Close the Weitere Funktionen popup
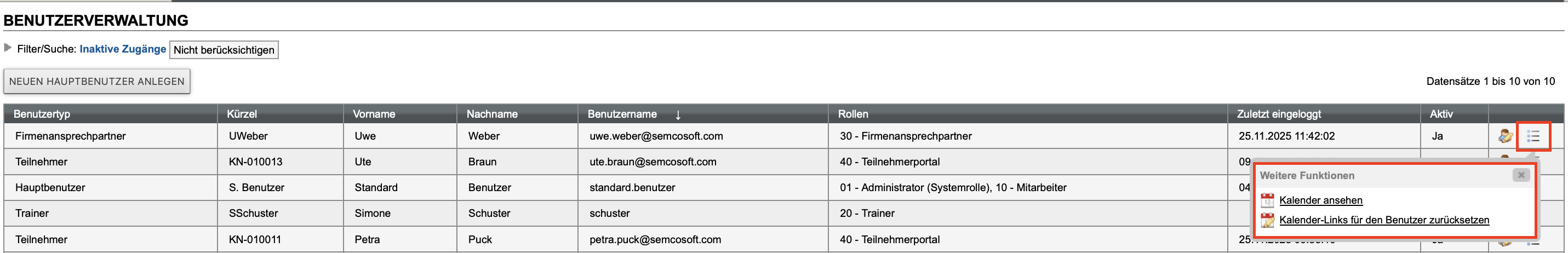 (1520, 175)
